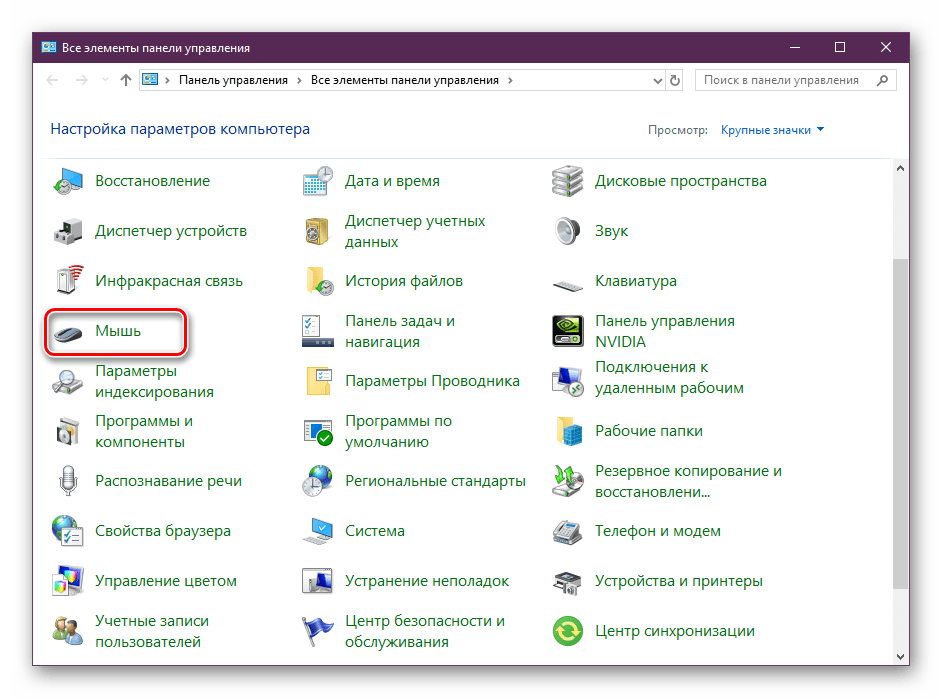Open the address bar history dropdown arrow

point(655,80)
